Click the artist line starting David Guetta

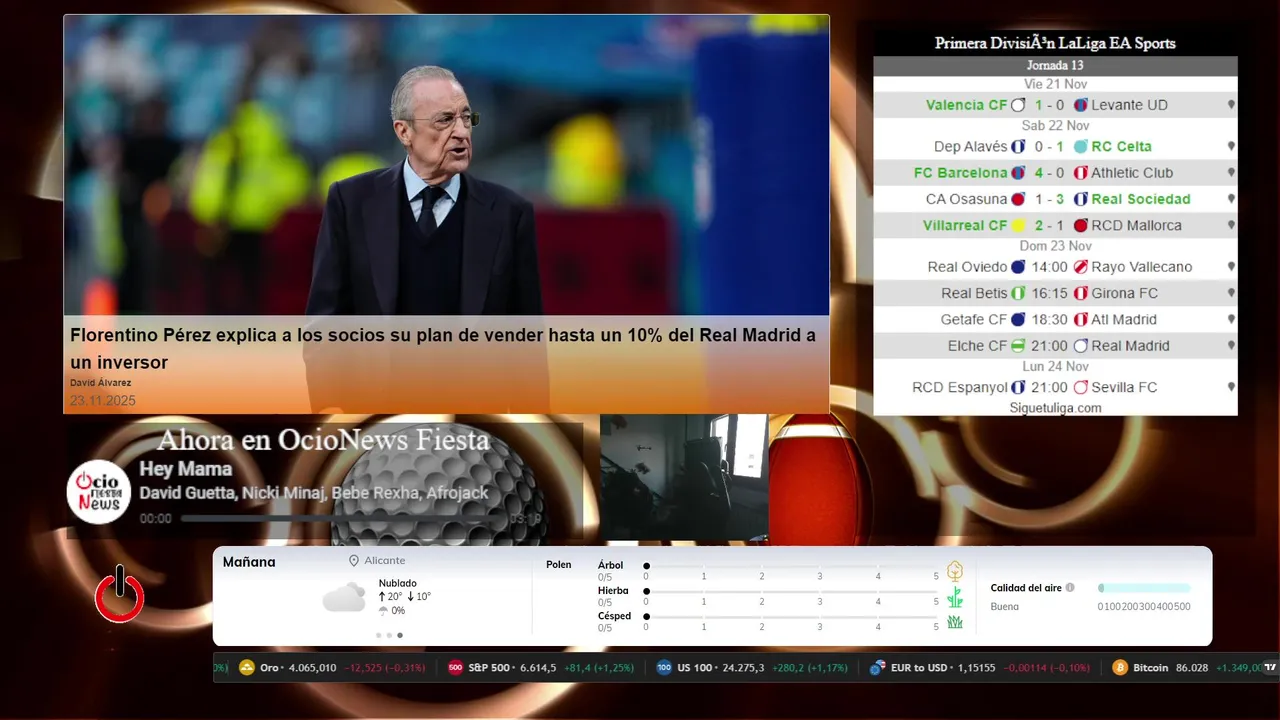tap(314, 493)
